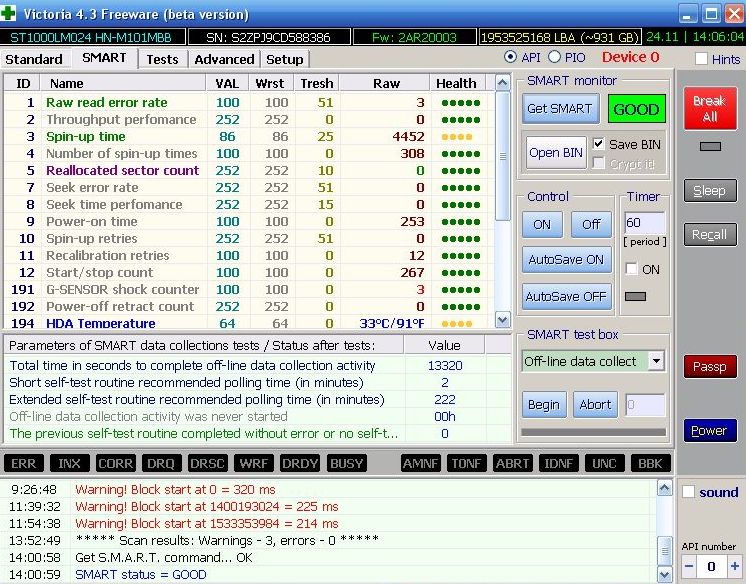Uncheck the Save BIN checkbox

(x=599, y=144)
